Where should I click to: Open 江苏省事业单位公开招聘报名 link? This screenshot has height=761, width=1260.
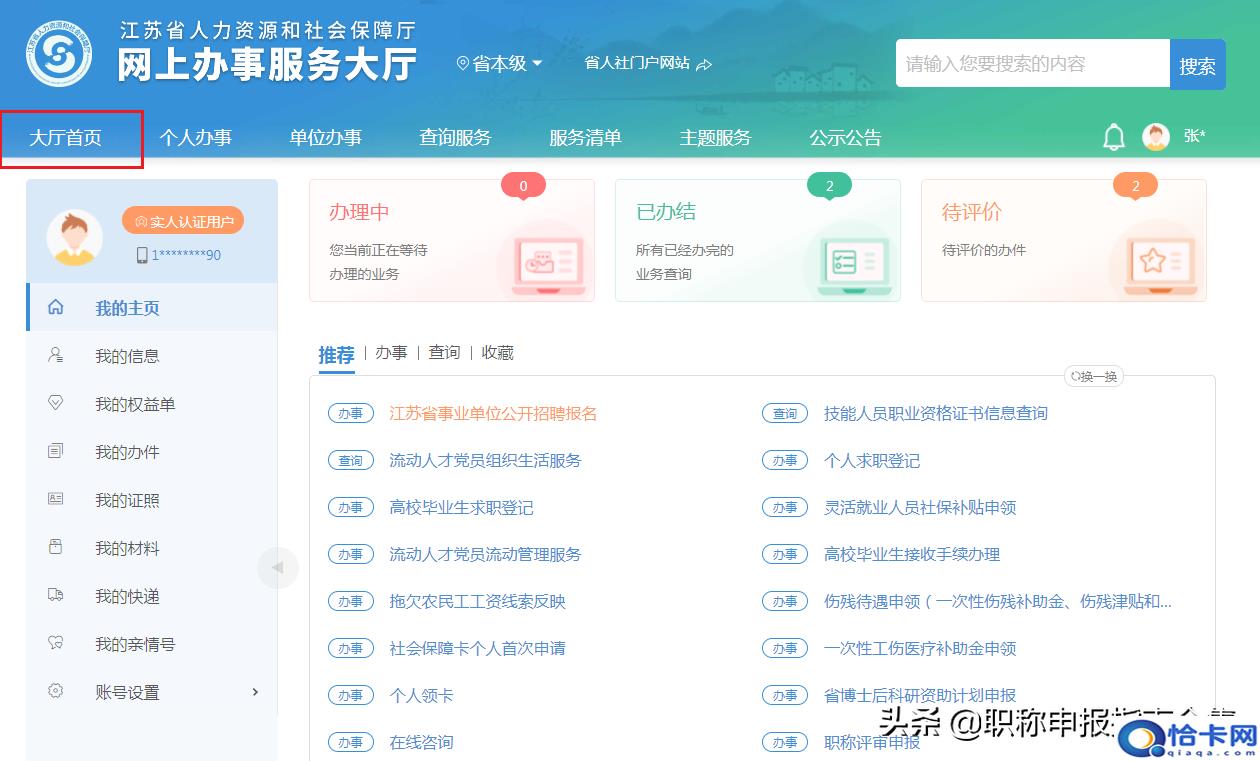[x=492, y=413]
